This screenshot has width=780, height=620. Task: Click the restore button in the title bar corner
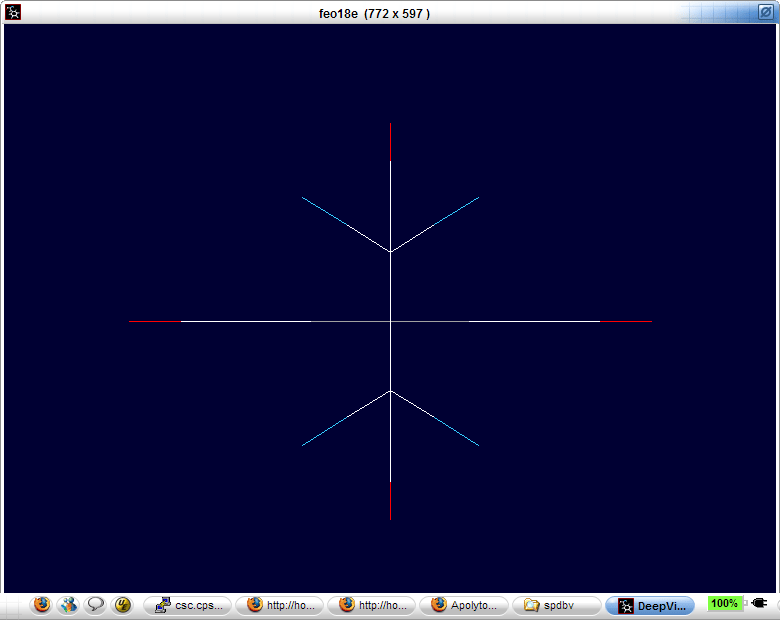coord(764,12)
